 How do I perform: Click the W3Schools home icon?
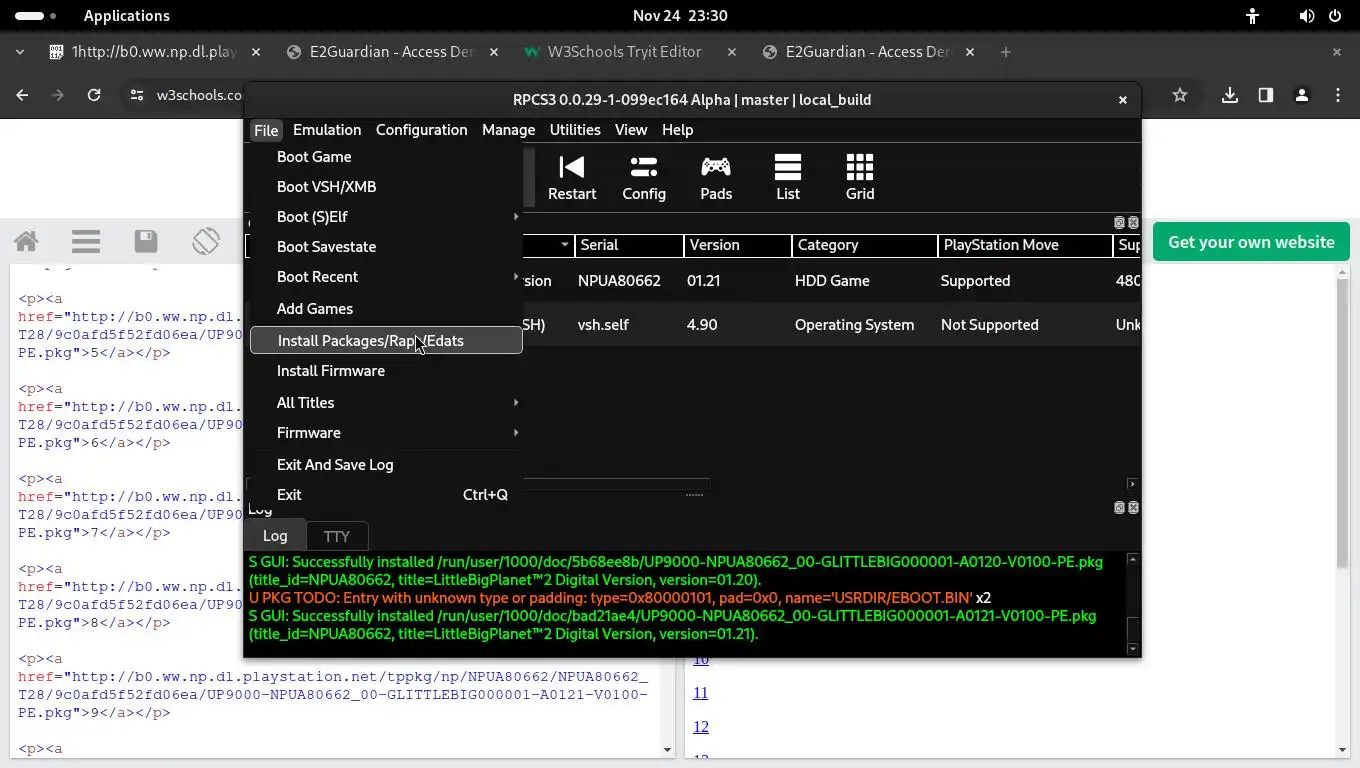pos(26,241)
